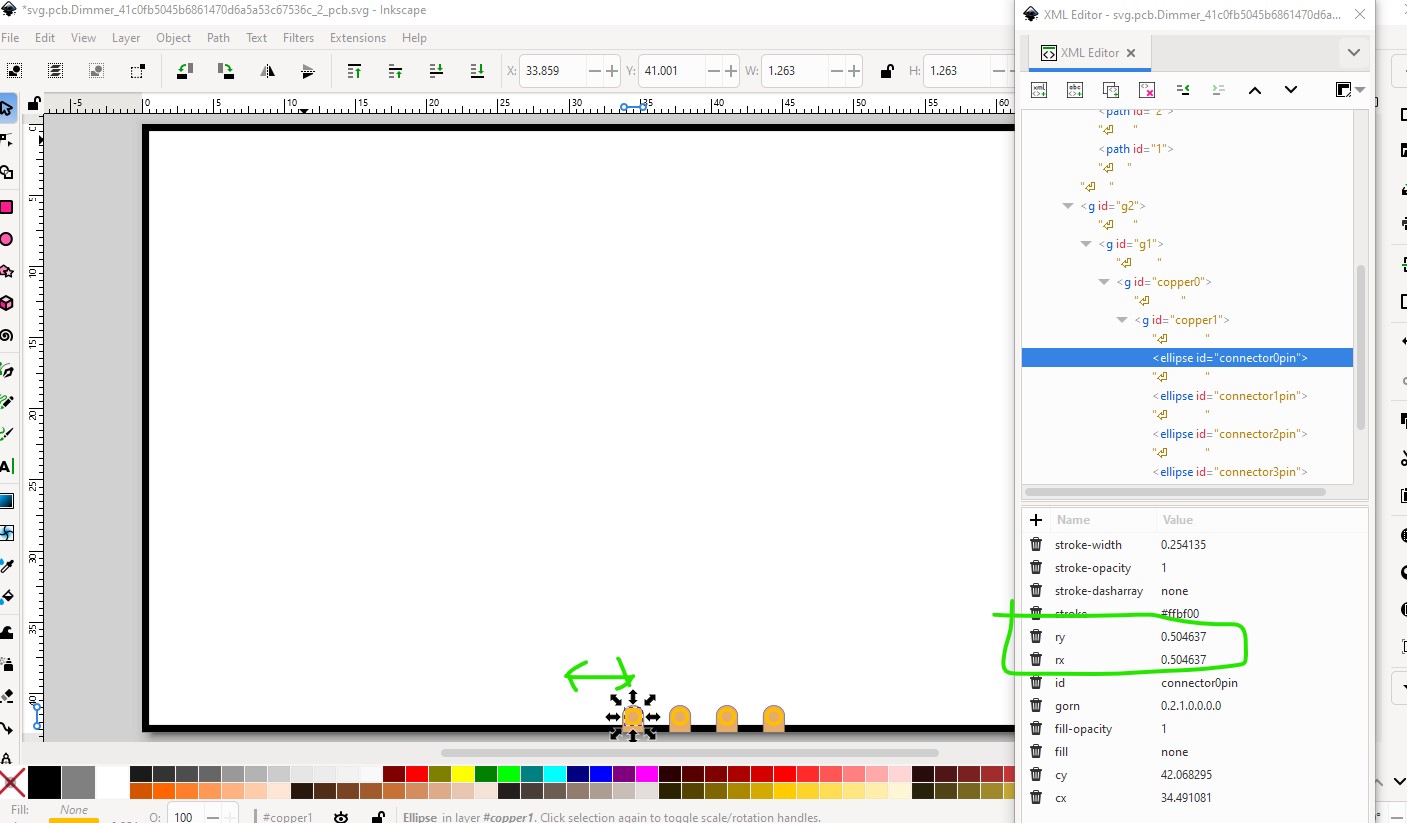Viewport: 1407px width, 823px height.
Task: Collapse the g2 group node
Action: pos(1069,206)
